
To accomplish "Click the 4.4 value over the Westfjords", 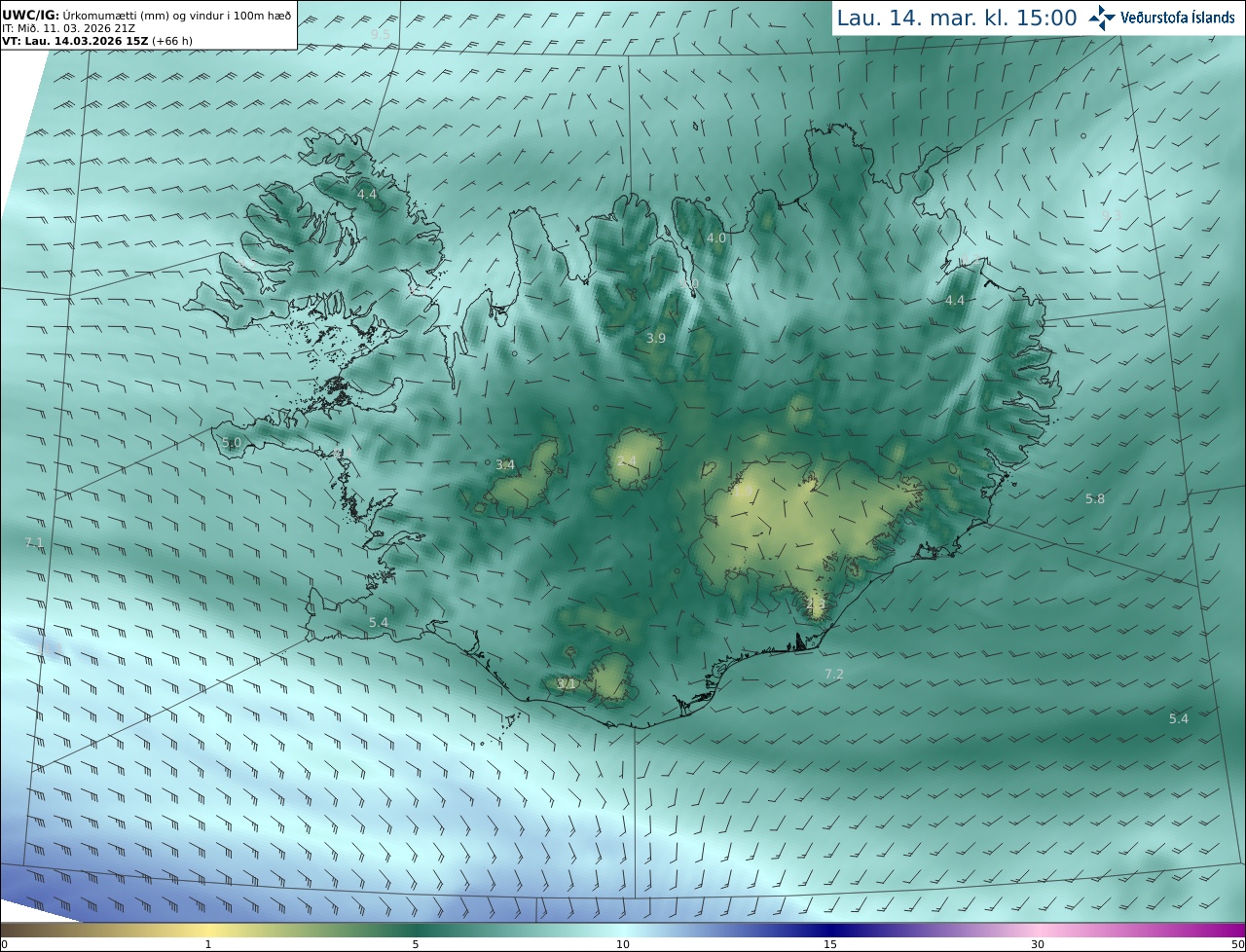I will [x=367, y=195].
